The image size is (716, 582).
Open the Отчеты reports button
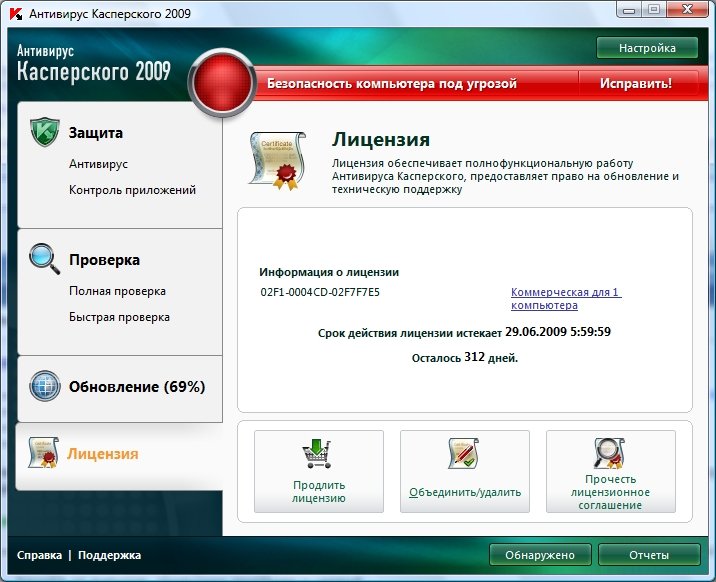click(649, 555)
